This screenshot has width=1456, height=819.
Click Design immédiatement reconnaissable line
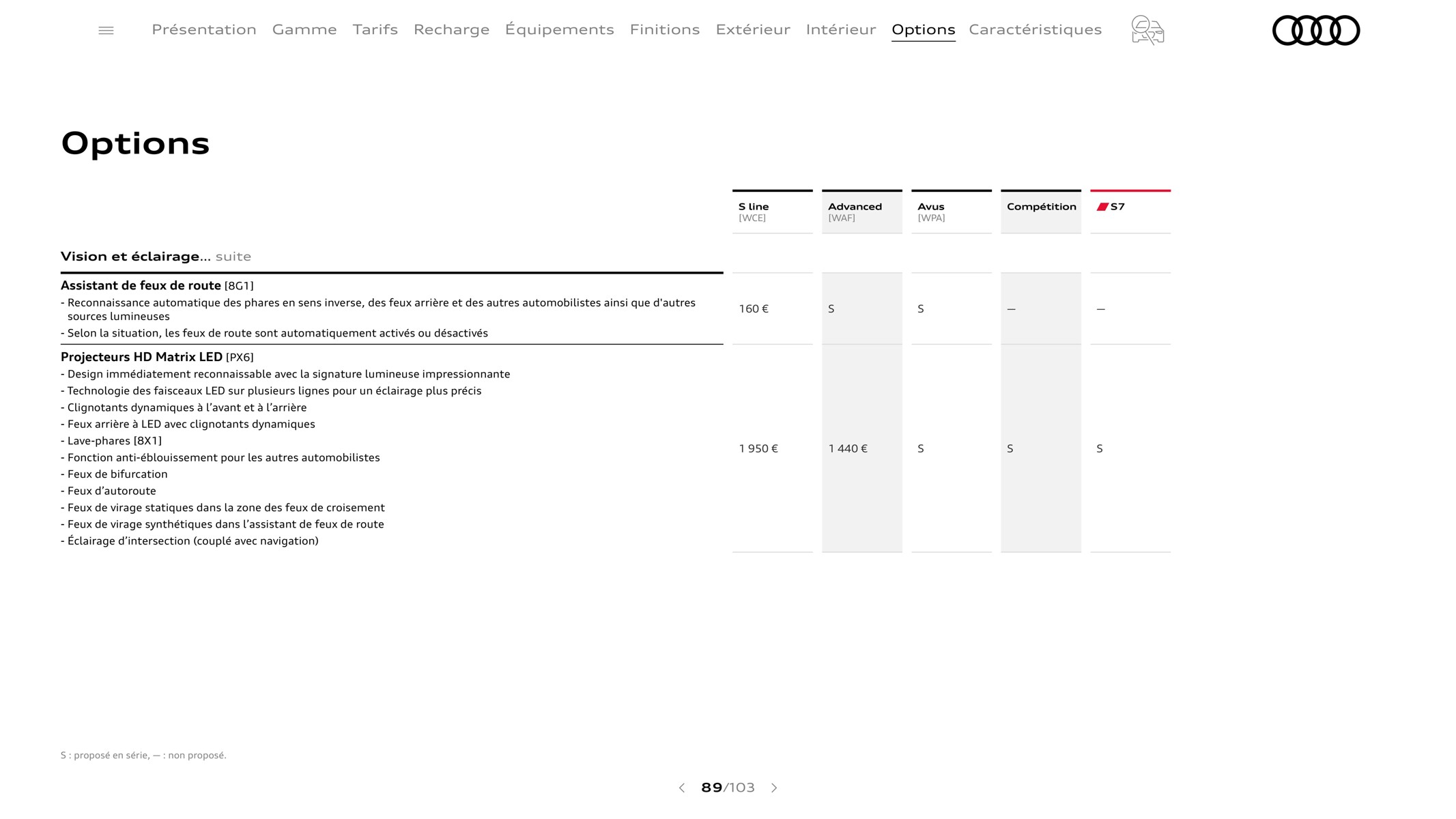coord(285,374)
